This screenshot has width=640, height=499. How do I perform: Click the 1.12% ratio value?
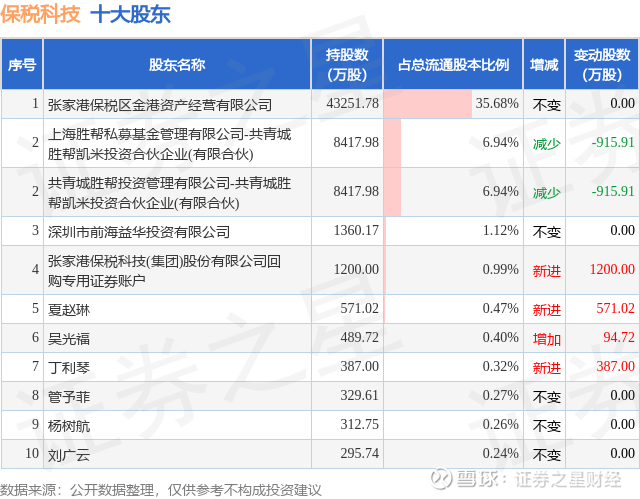coord(500,230)
